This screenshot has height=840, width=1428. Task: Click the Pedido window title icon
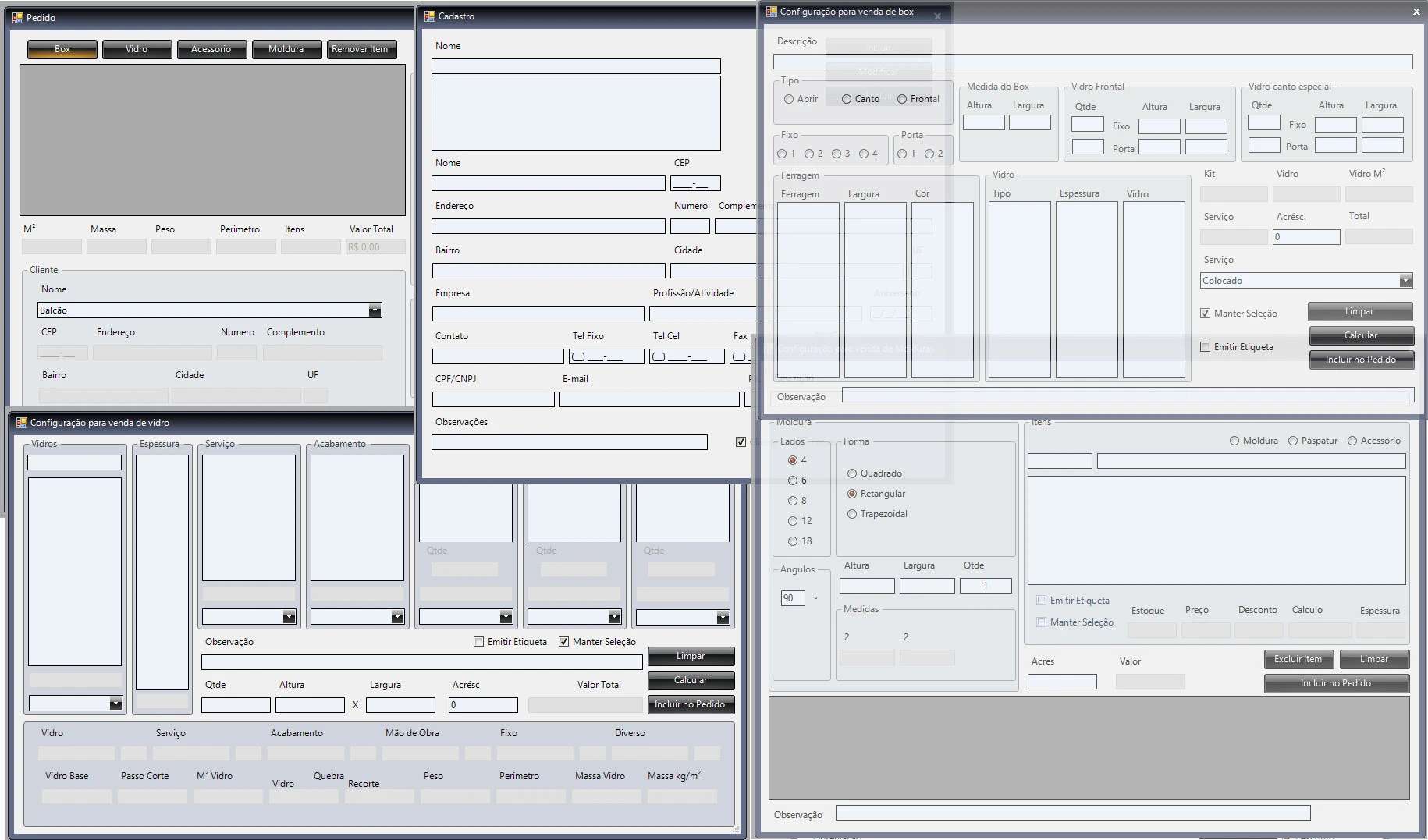17,17
